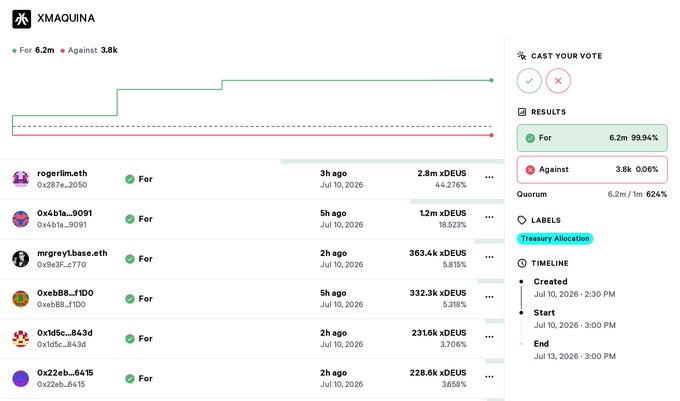Select the Against result bar 0.06%
Screen dimensions: 680x401
(x=592, y=170)
